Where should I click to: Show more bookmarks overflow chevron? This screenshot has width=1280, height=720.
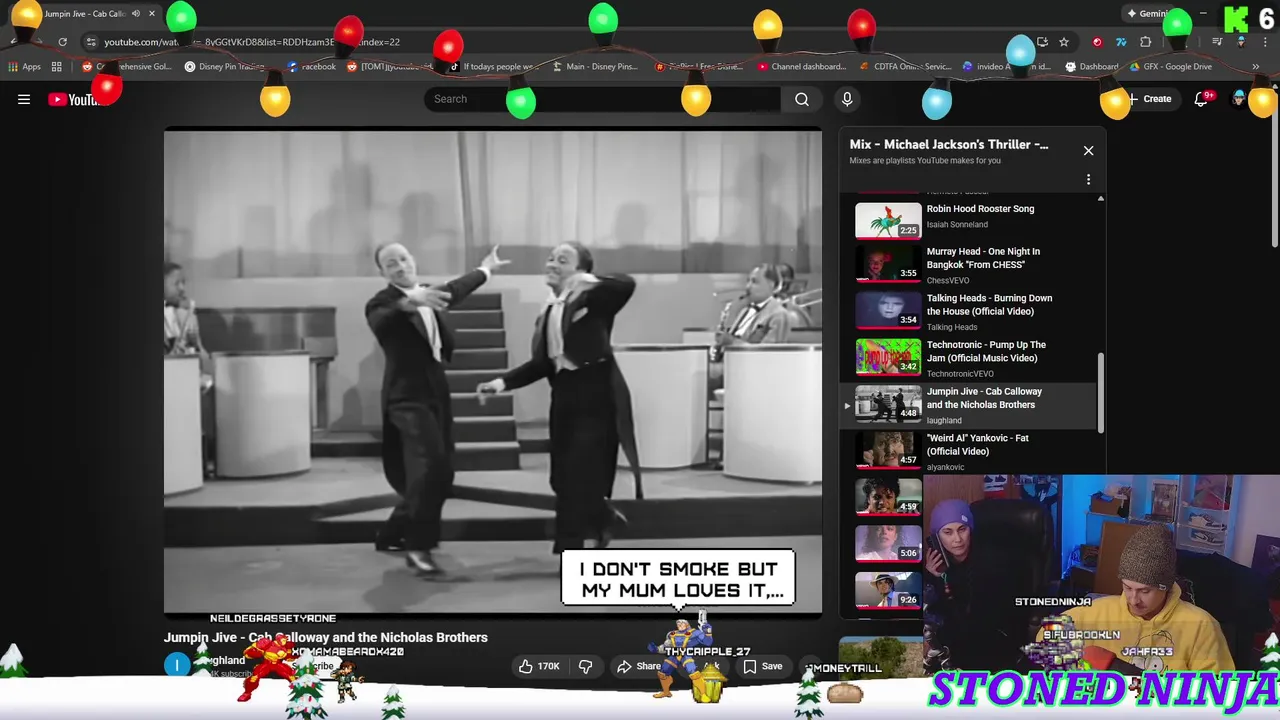pyautogui.click(x=1256, y=67)
